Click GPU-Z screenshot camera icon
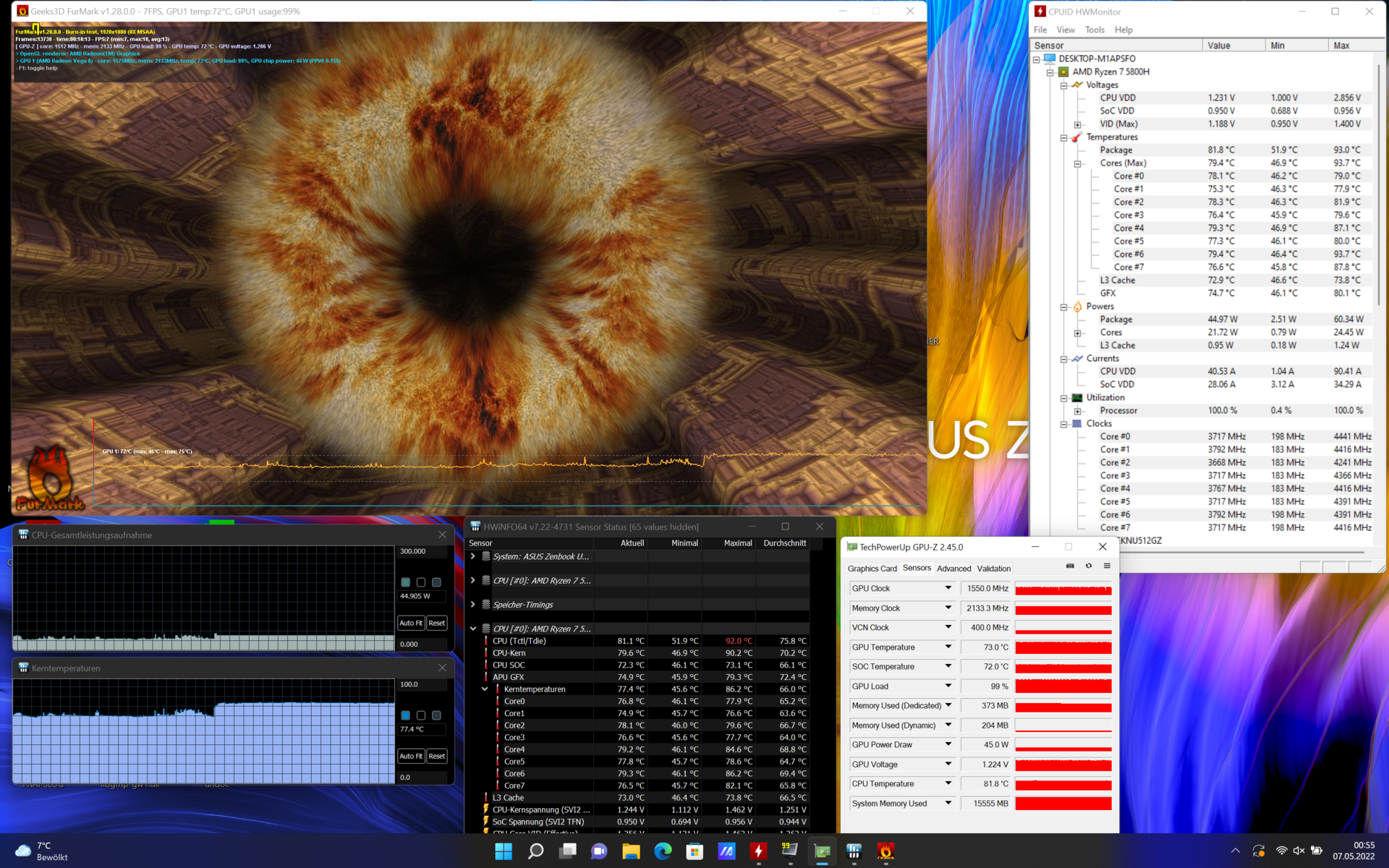Image resolution: width=1389 pixels, height=868 pixels. pos(1070,566)
